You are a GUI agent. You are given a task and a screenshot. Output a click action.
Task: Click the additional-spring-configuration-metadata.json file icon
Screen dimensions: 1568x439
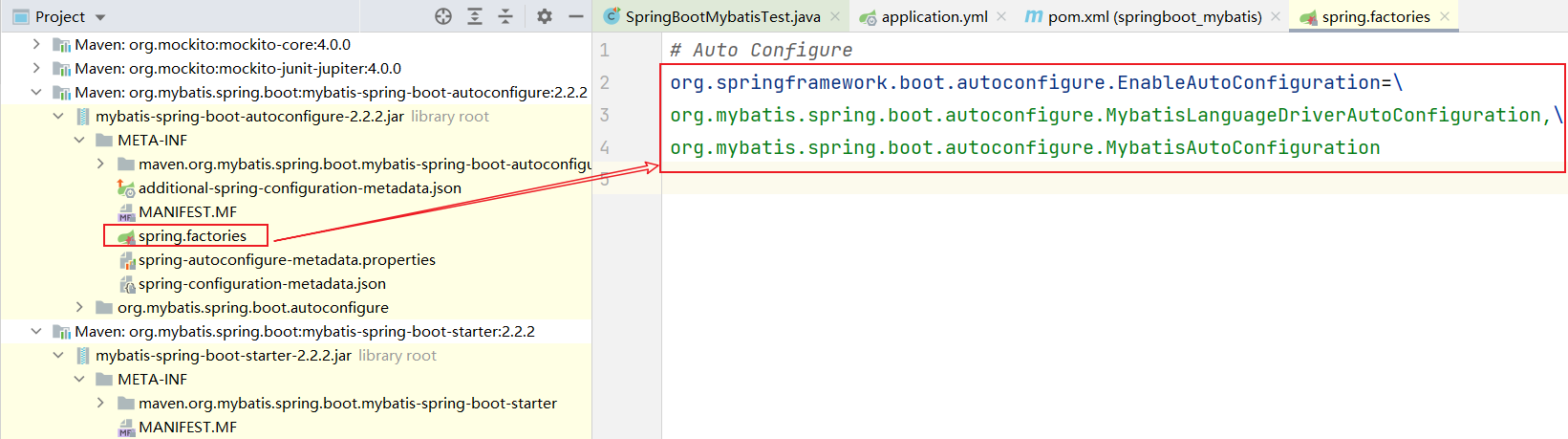click(126, 188)
